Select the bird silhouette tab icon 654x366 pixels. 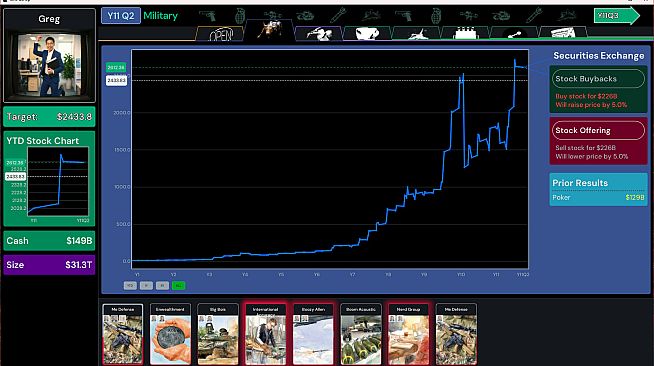[318, 33]
